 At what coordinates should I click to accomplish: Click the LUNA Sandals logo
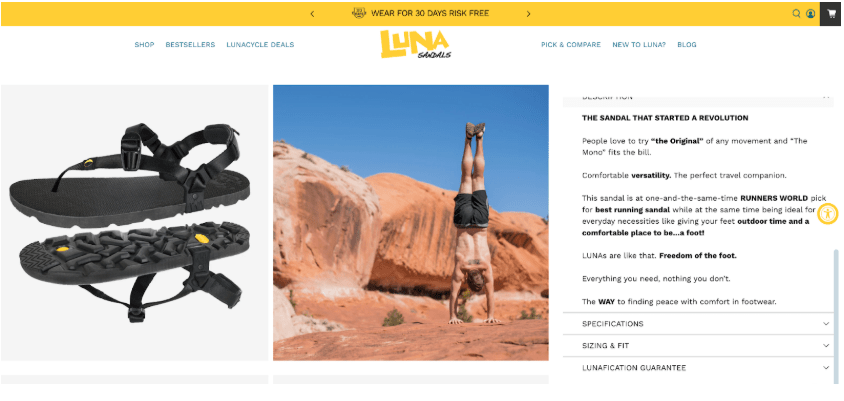416,44
